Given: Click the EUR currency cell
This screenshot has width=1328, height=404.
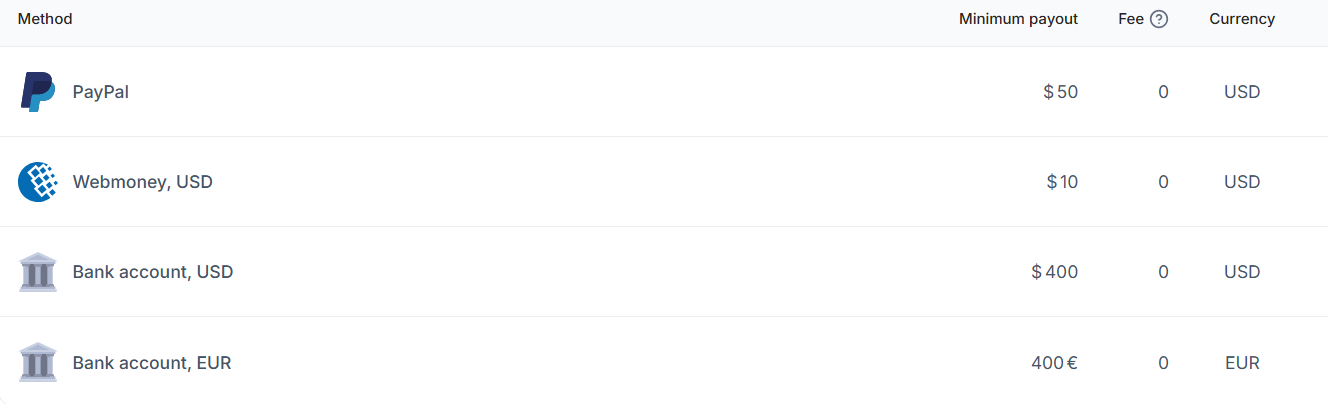Looking at the screenshot, I should pyautogui.click(x=1242, y=362).
